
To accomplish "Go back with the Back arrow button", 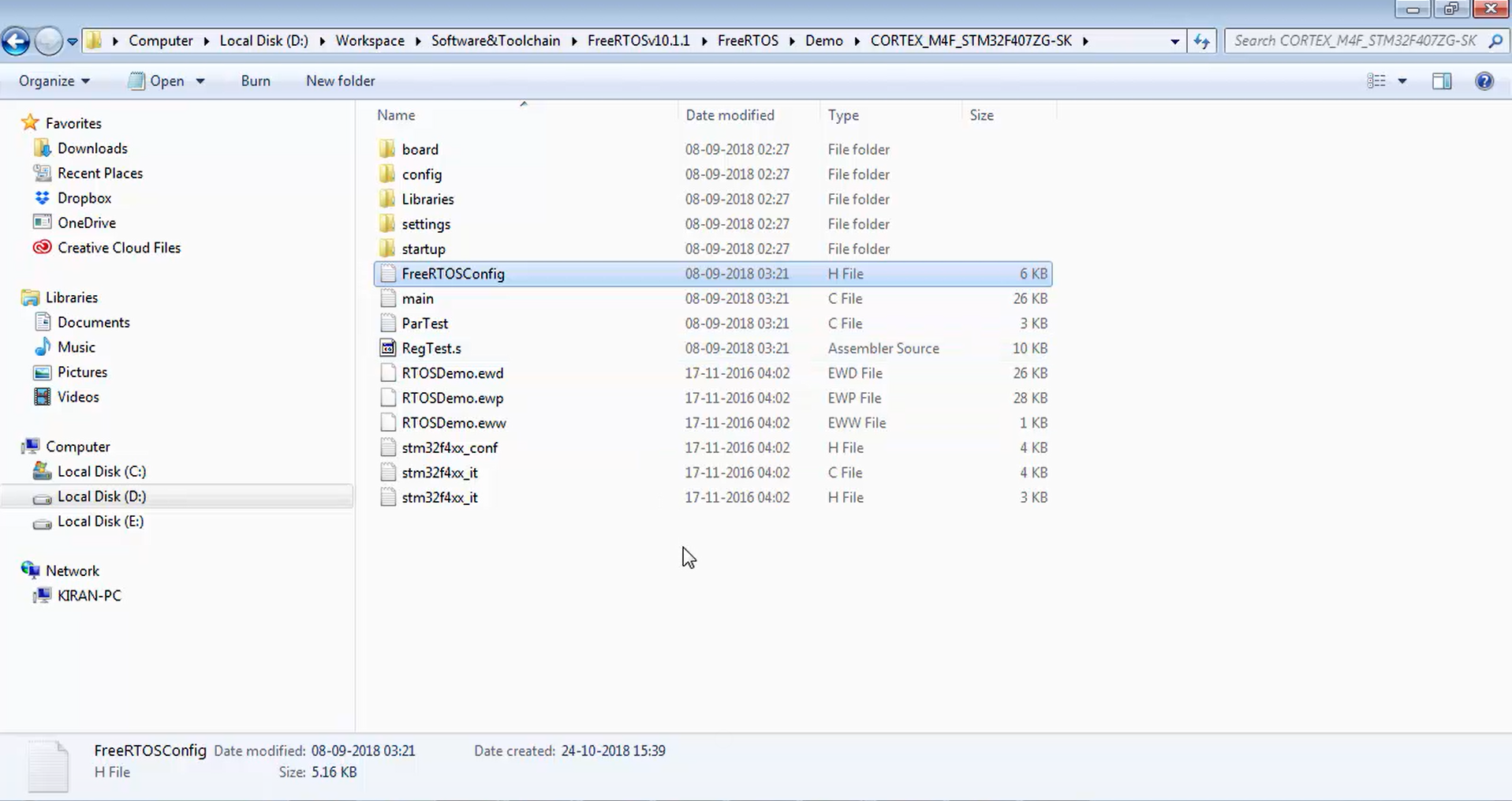I will click(16, 41).
